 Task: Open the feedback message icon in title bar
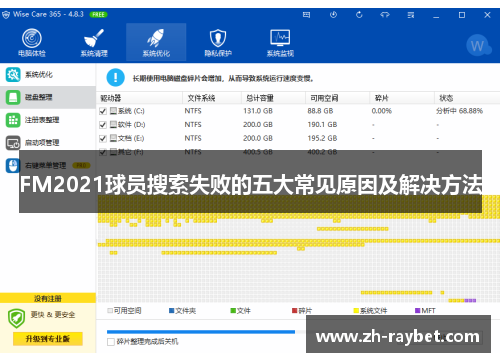point(306,15)
